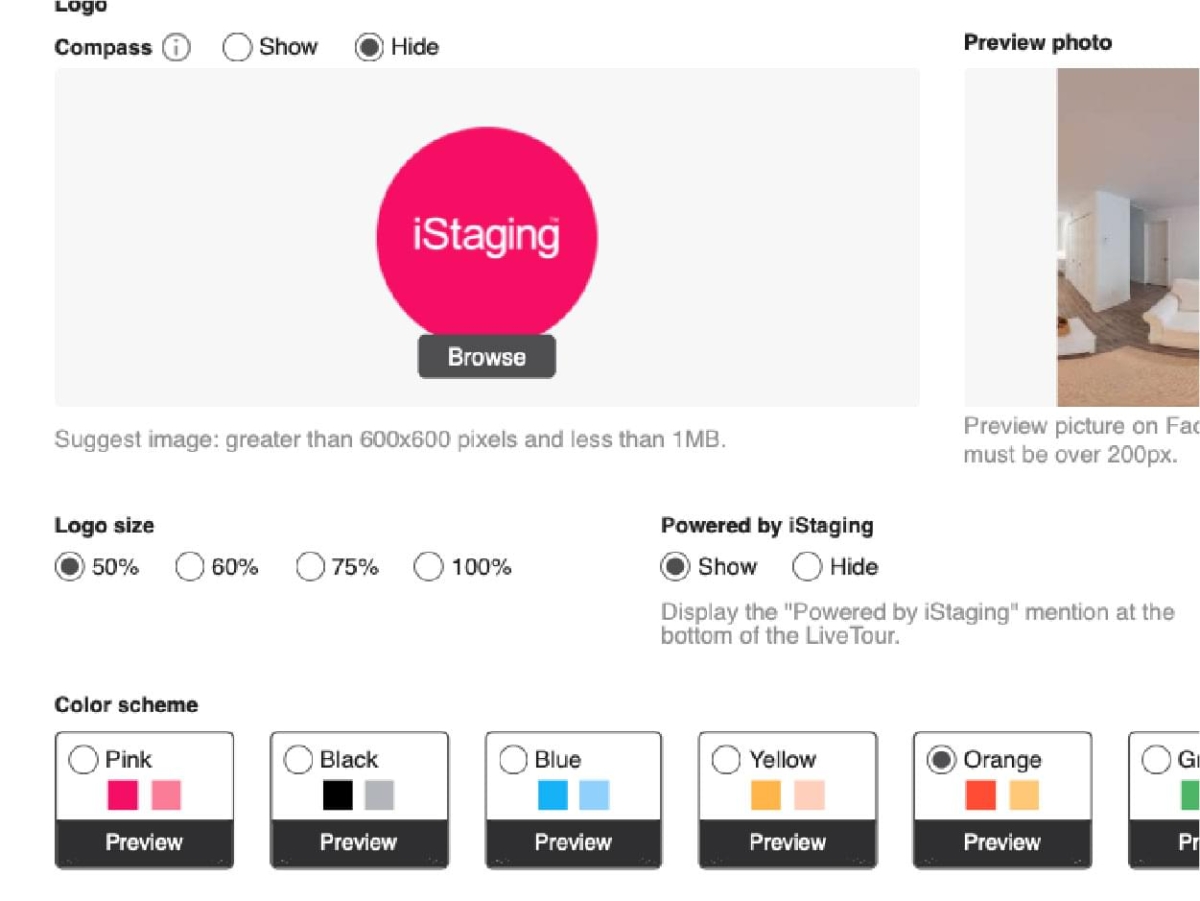The height and width of the screenshot is (901, 1200).
Task: Select Hide for Compass
Action: pos(369,47)
